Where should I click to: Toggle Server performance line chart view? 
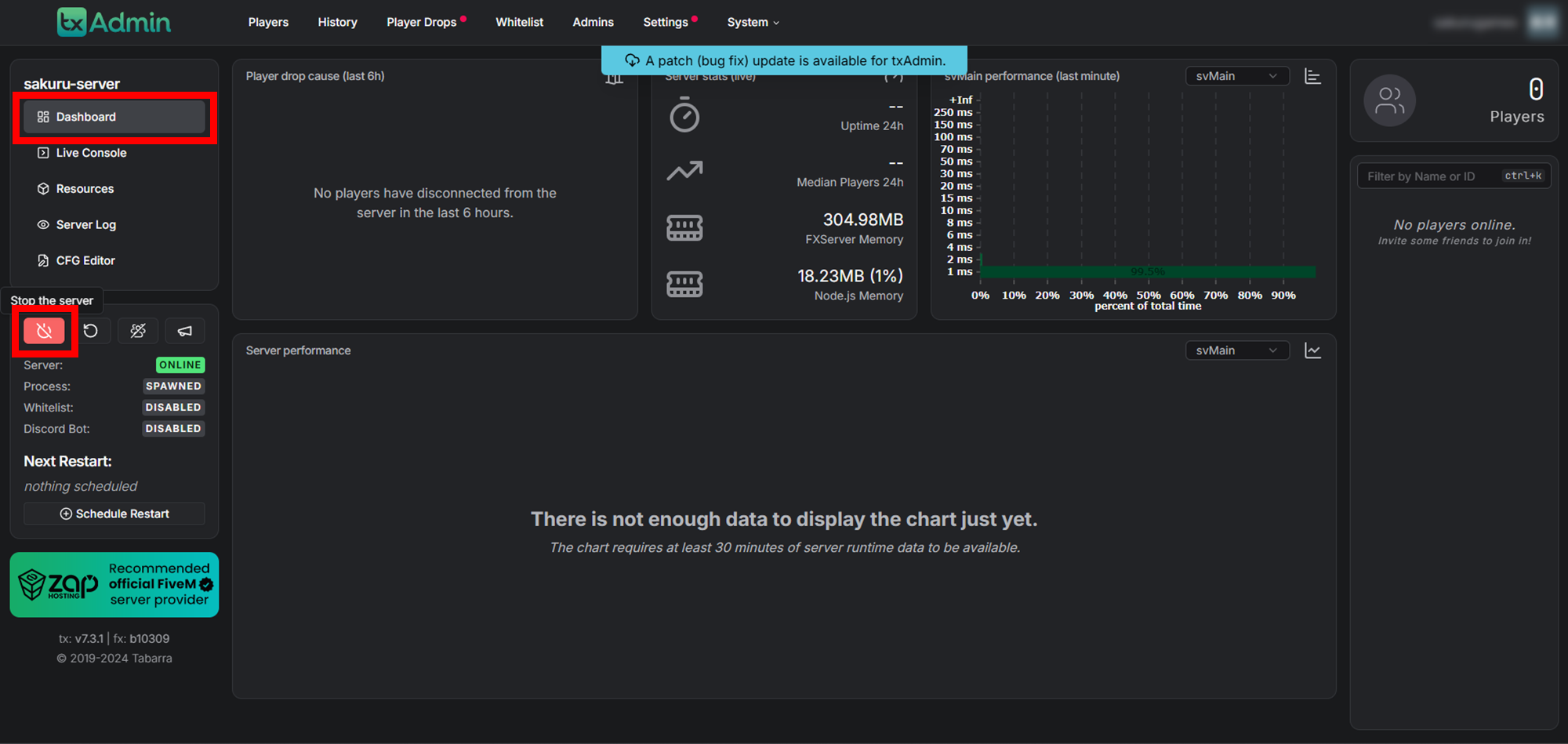pos(1312,350)
